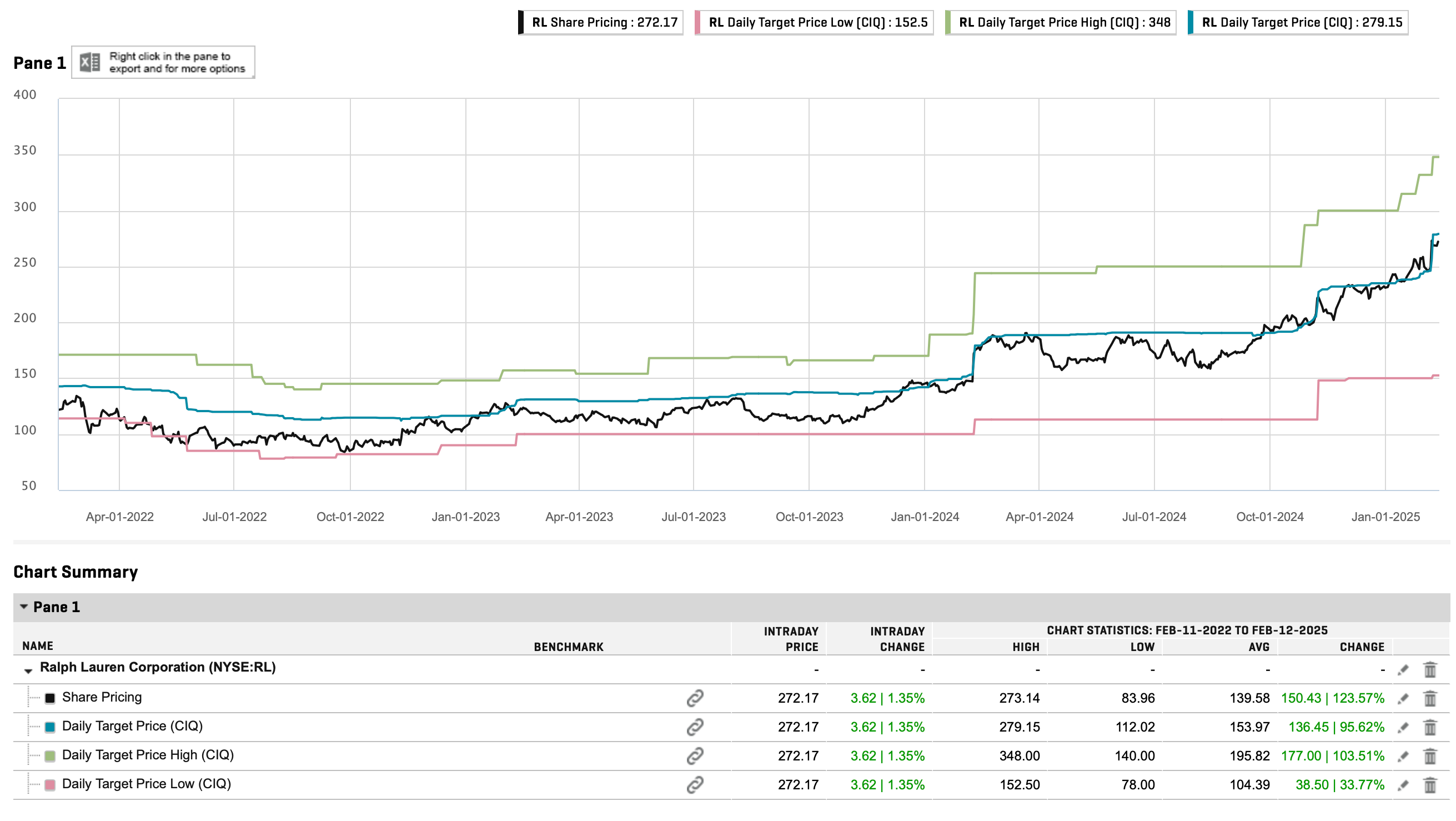Select the Daily Target Price (CIQ) row label
1456x821 pixels.
[132, 726]
